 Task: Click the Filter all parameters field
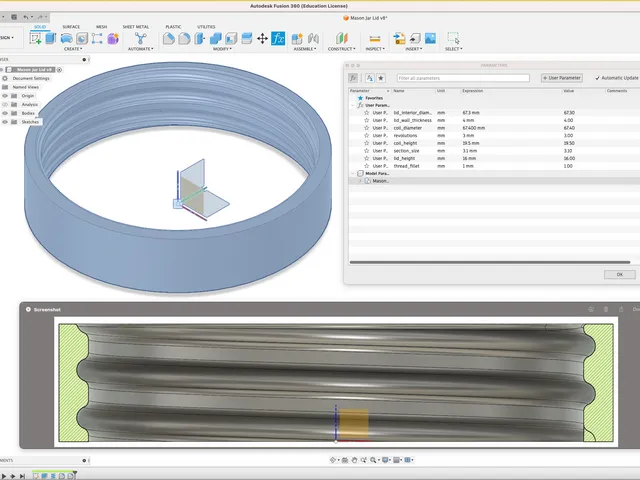coord(463,78)
